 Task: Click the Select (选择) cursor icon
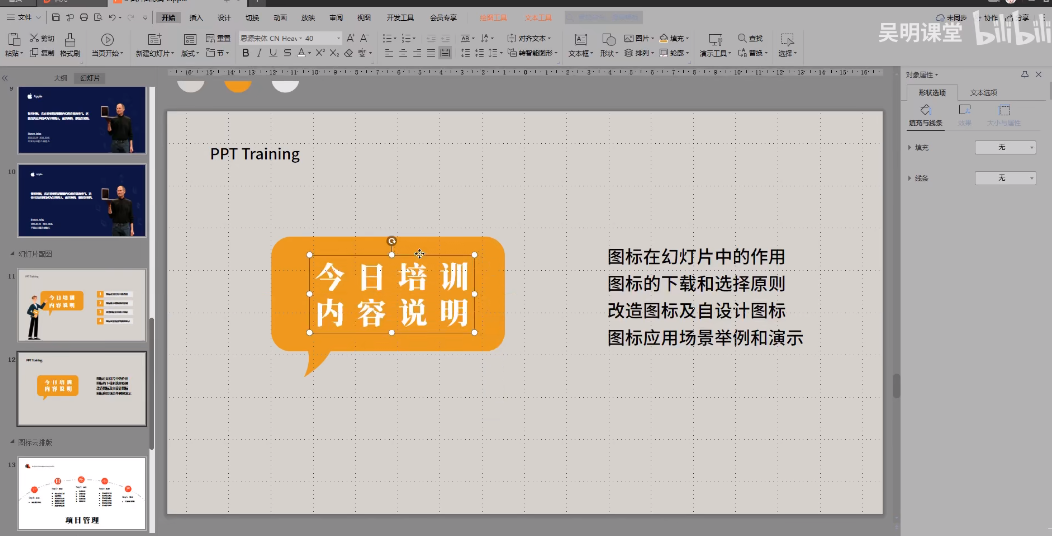(x=787, y=40)
